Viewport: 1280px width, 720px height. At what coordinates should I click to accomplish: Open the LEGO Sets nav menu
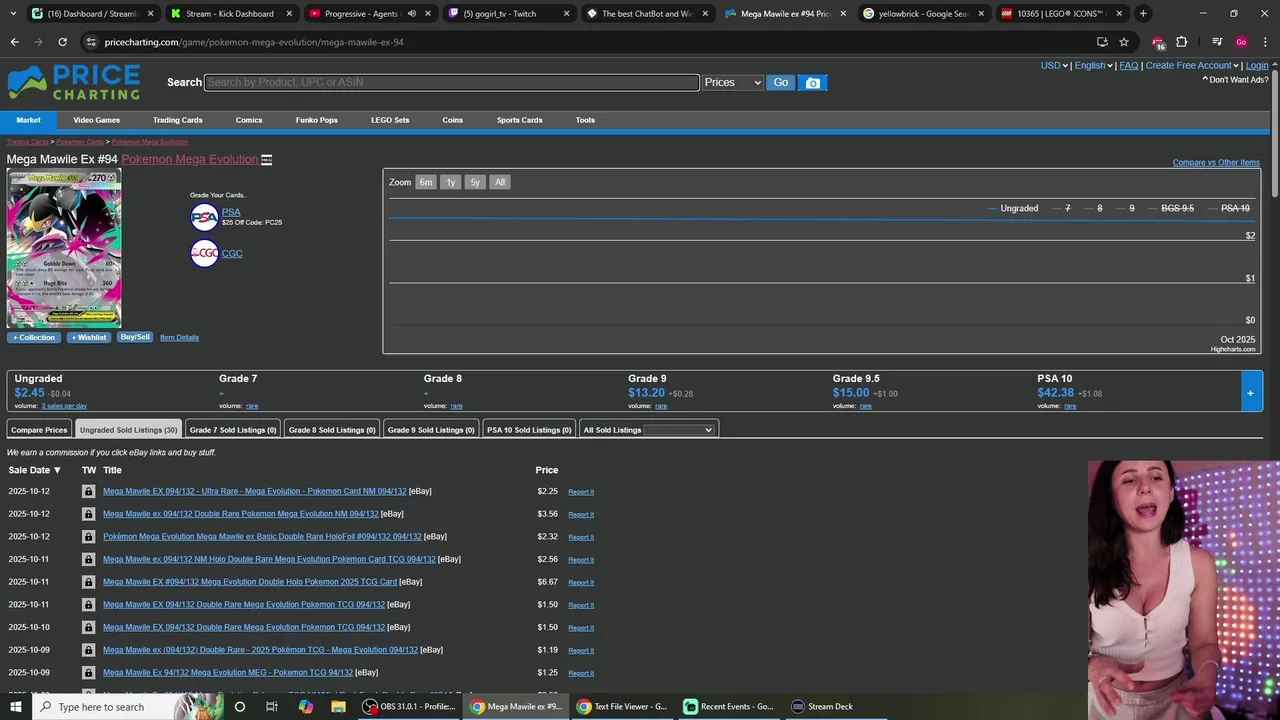click(390, 120)
